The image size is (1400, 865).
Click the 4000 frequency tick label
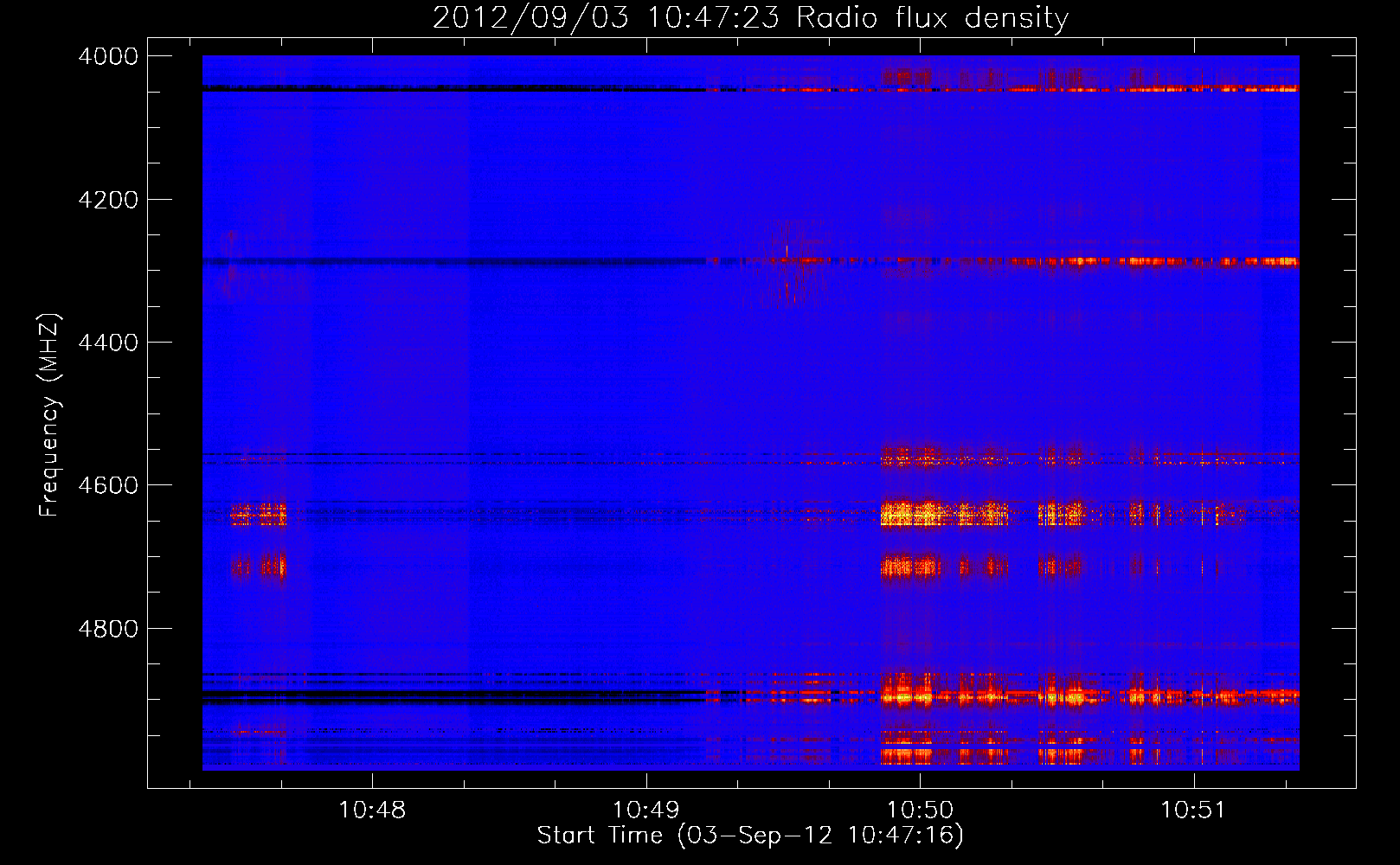point(108,56)
